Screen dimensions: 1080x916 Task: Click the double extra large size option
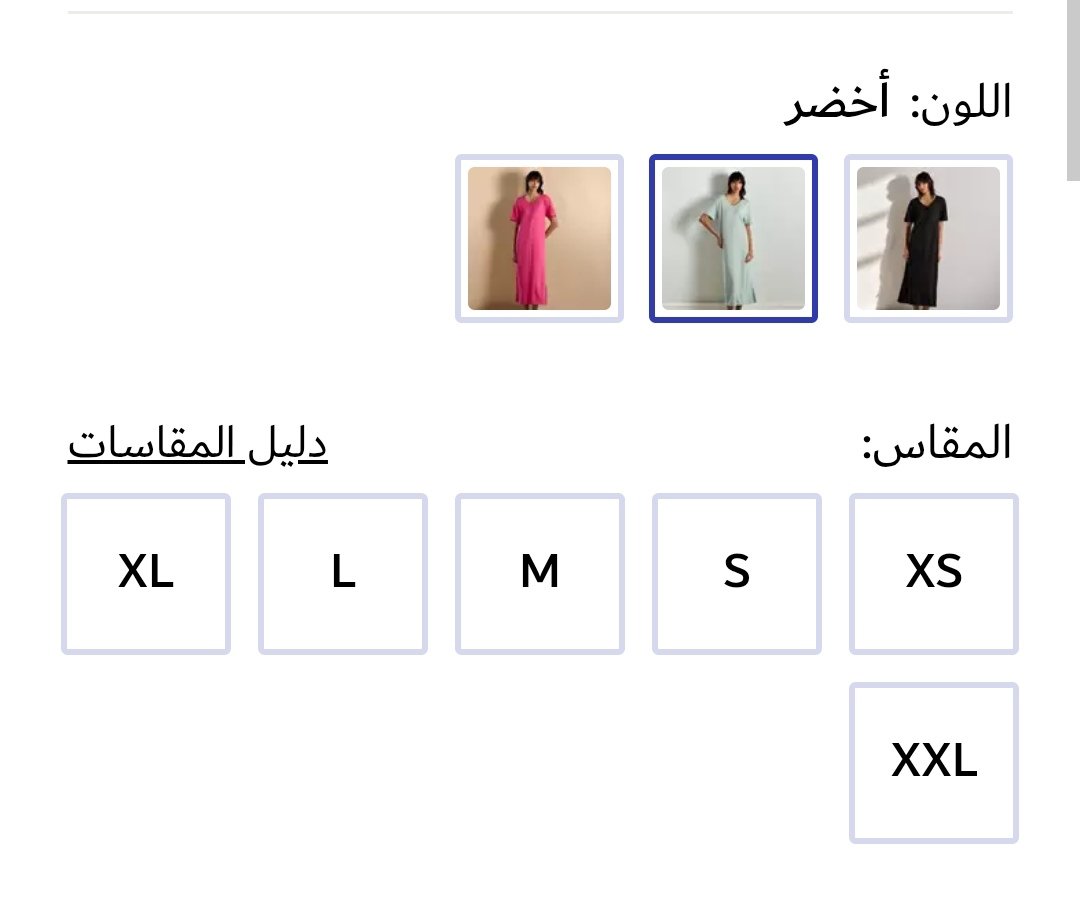tap(934, 763)
